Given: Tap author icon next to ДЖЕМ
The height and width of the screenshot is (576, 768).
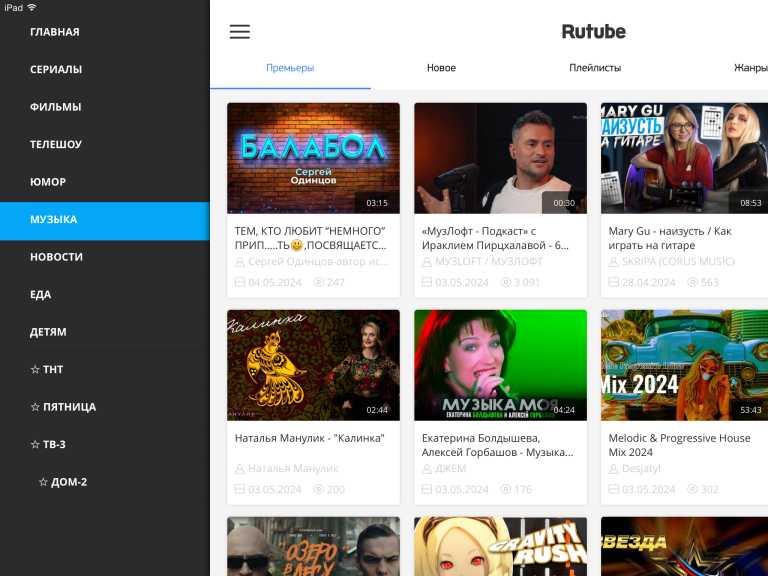Looking at the screenshot, I should coord(427,469).
